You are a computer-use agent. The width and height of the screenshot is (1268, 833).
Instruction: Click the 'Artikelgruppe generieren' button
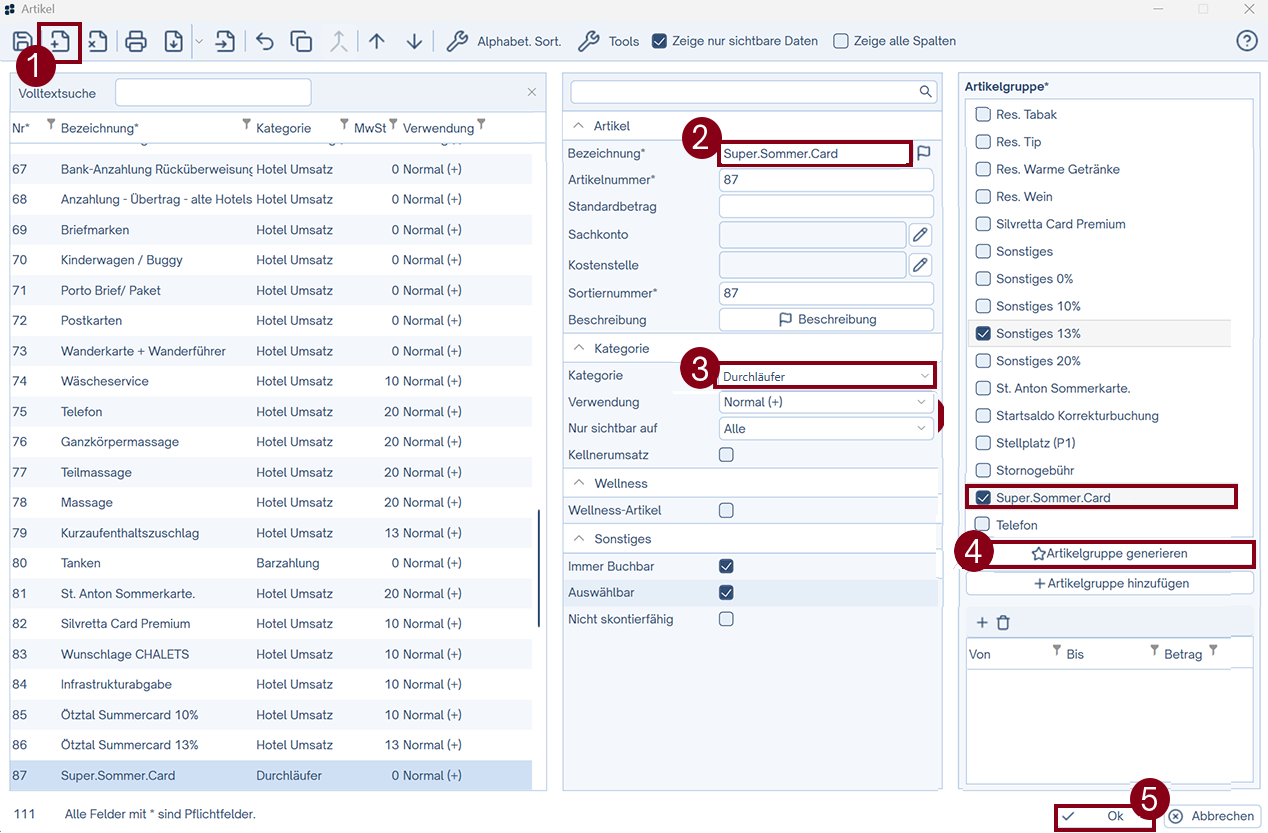pos(1109,553)
